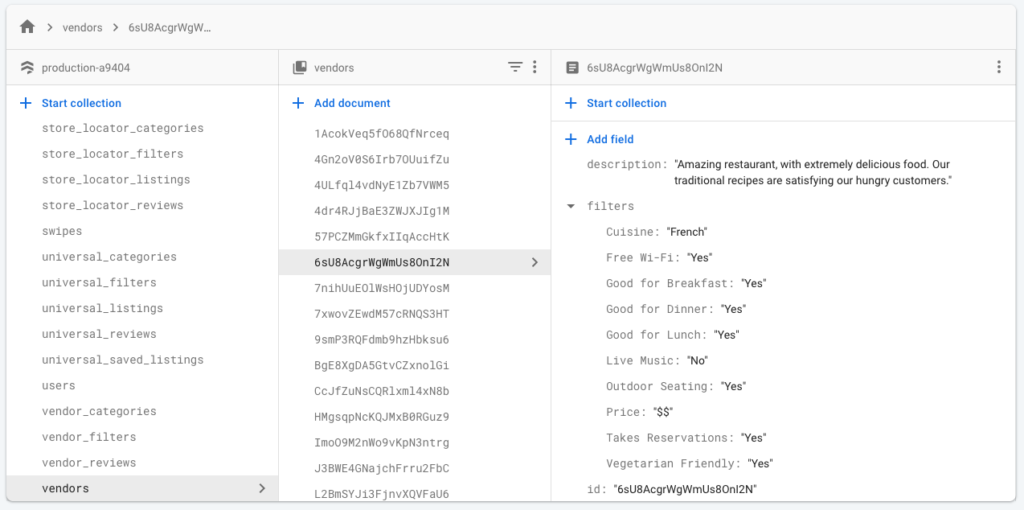The height and width of the screenshot is (510, 1024).
Task: Select document ImoO9M2nWo9vKpN3ntrg
Action: [x=382, y=443]
